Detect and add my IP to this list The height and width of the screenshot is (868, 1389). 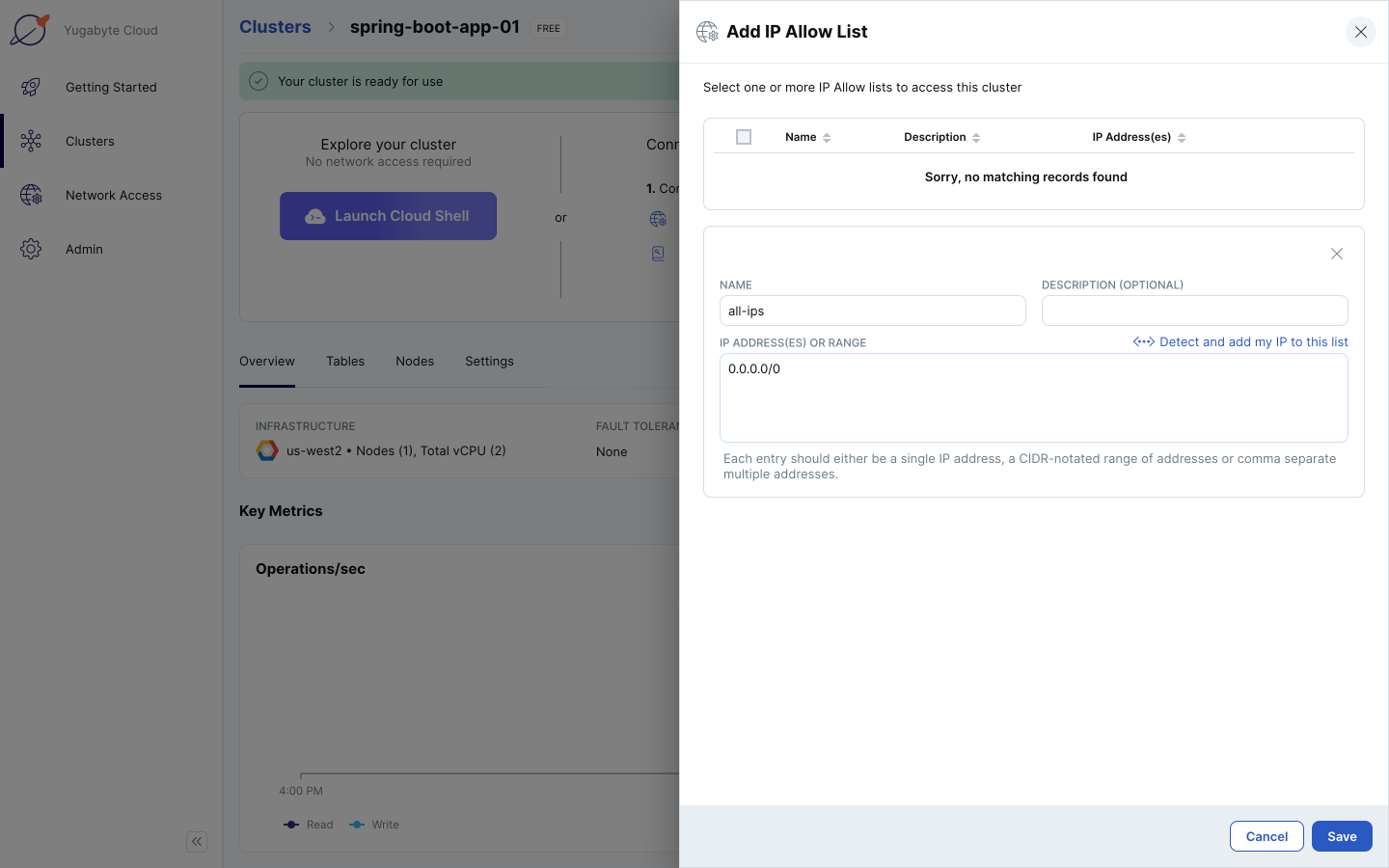point(1240,341)
